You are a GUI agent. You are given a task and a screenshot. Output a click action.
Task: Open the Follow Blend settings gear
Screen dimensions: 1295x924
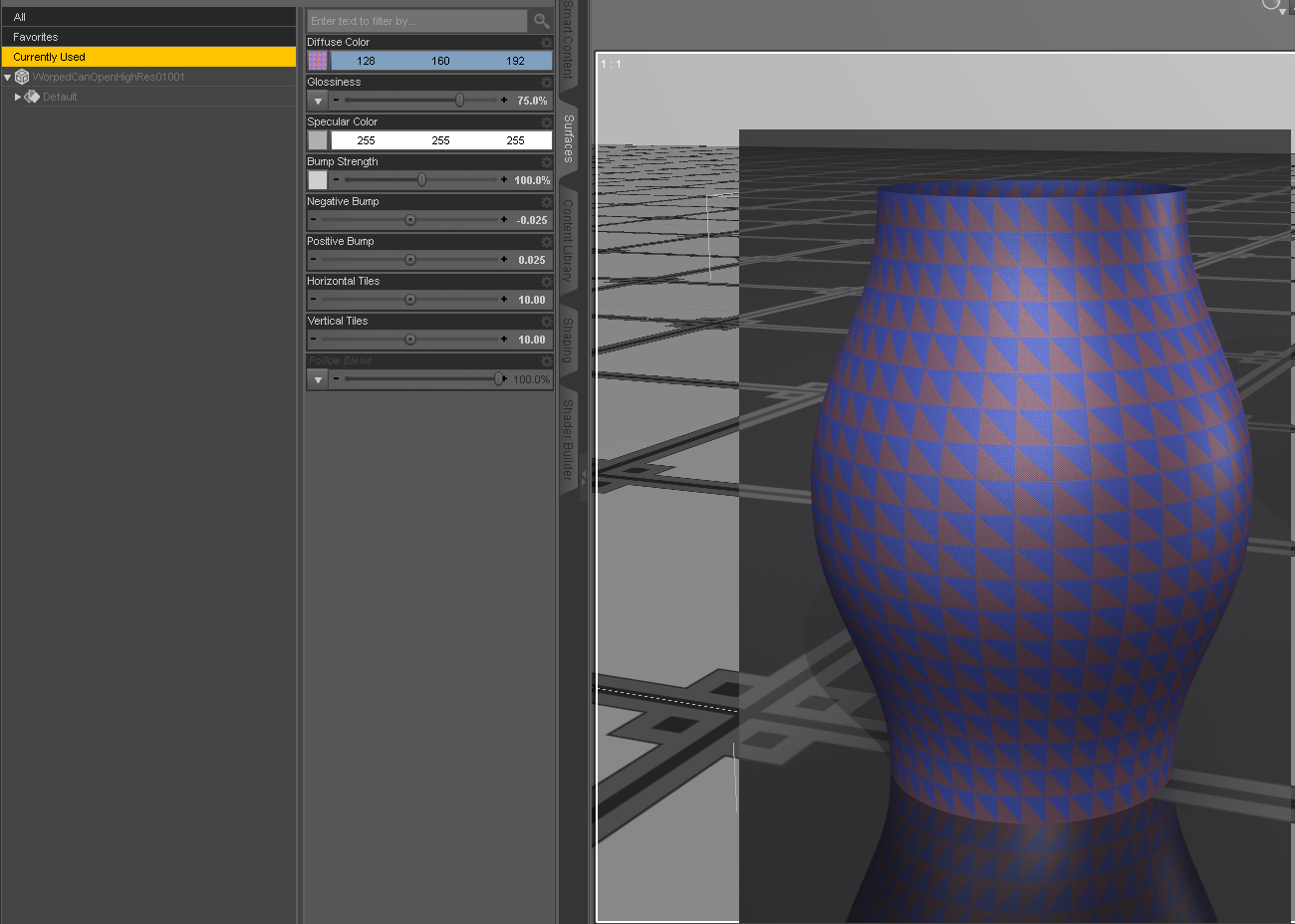546,361
